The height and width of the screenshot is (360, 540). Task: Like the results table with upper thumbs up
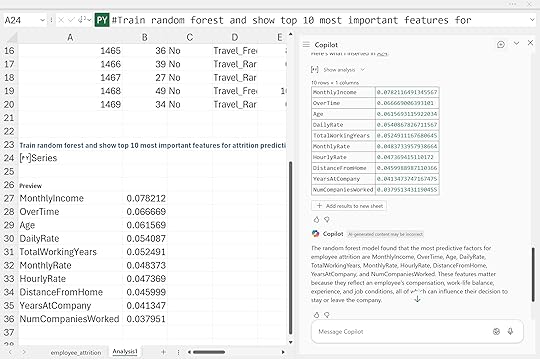(316, 219)
